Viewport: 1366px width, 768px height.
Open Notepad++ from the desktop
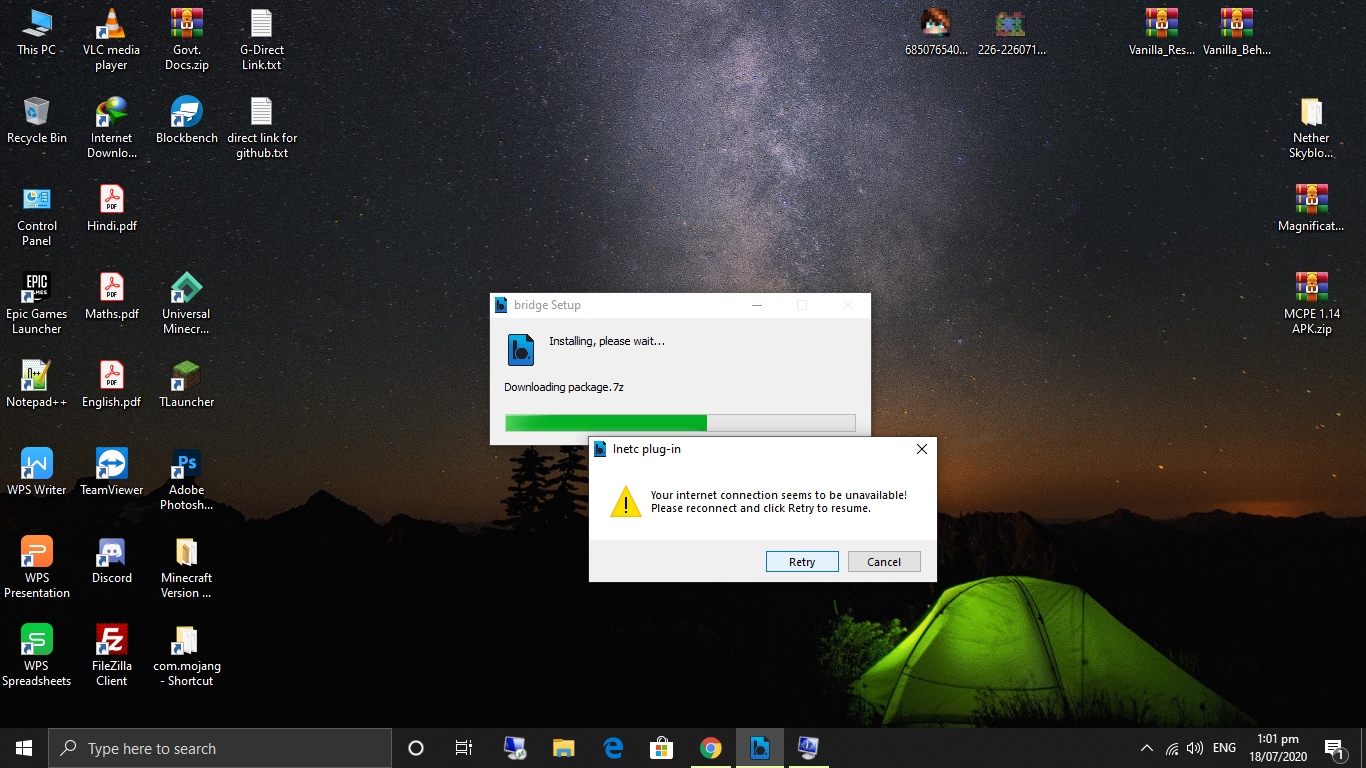point(36,376)
